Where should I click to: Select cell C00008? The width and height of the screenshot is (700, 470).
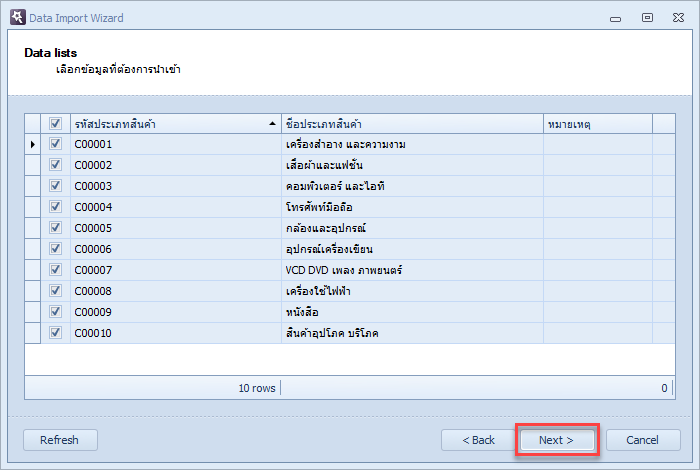pos(176,291)
